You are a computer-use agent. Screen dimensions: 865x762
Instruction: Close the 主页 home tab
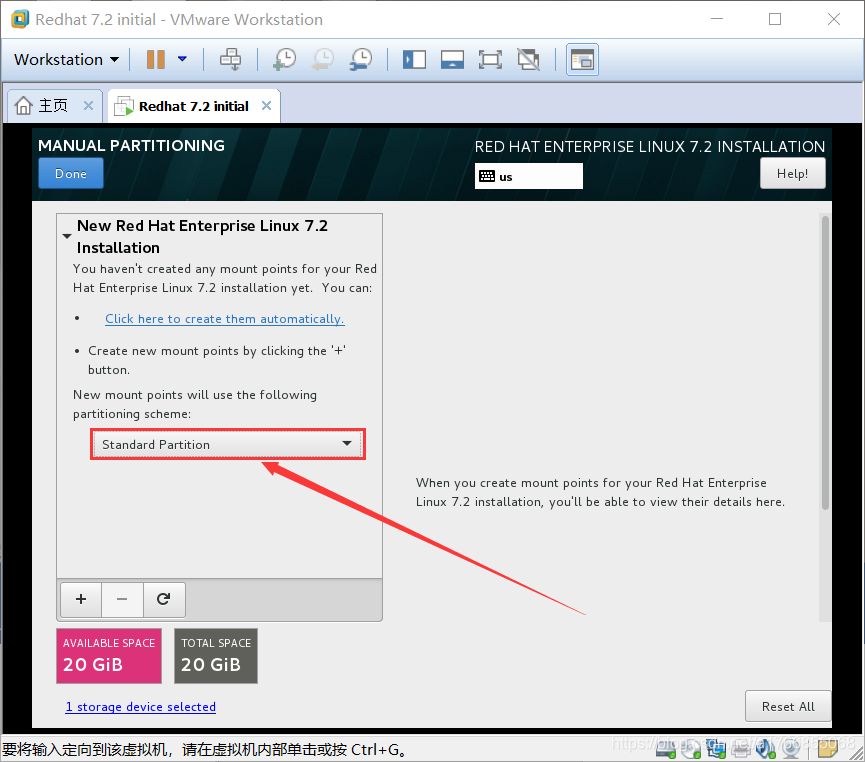[88, 105]
